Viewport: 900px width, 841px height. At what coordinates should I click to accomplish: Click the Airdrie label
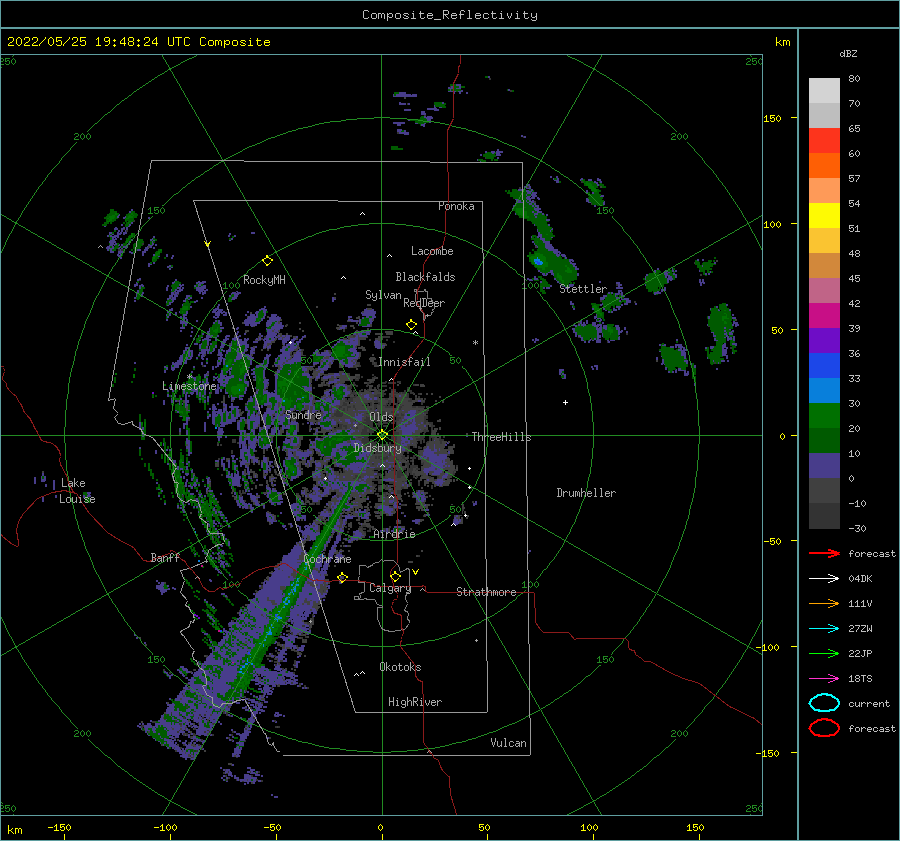(x=394, y=534)
